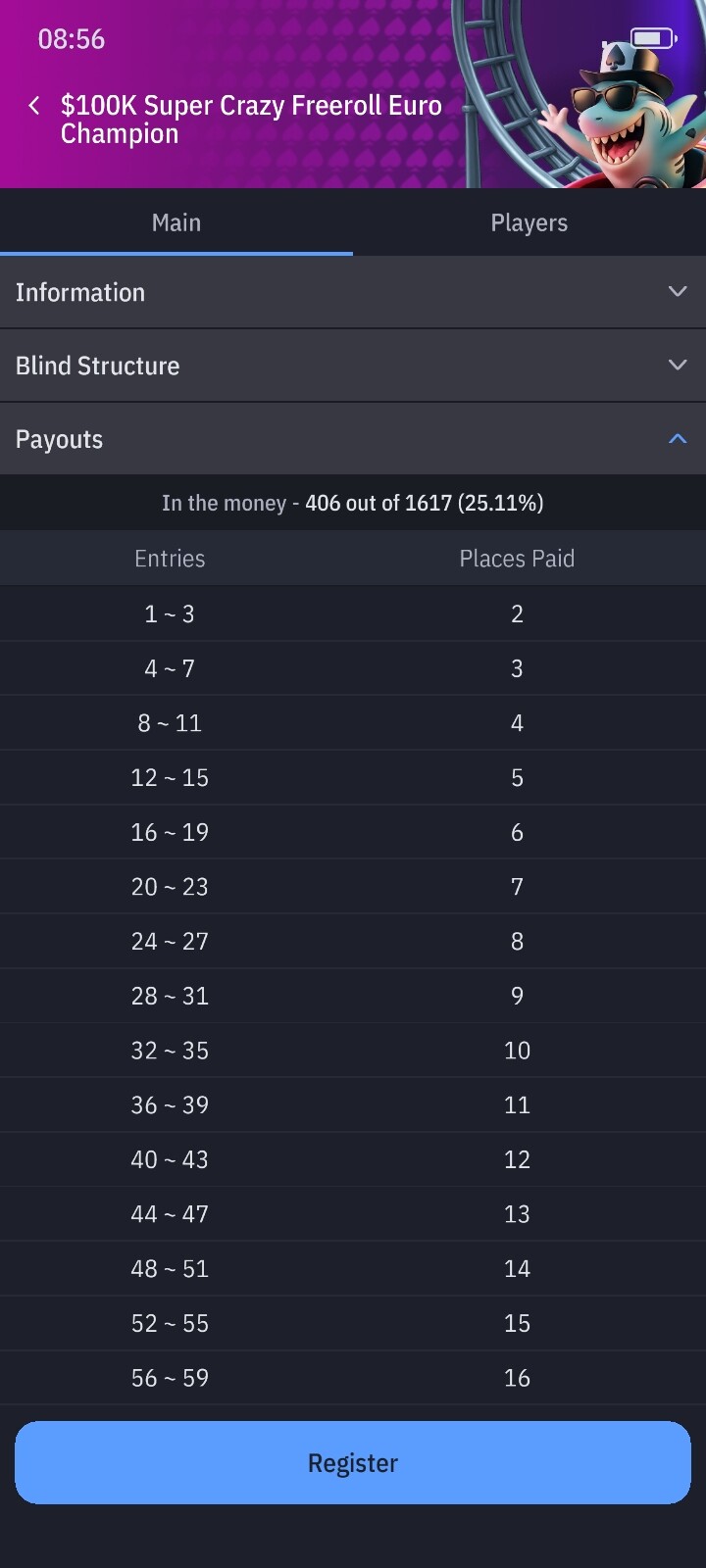Screen dimensions: 706x1568
Task: Tap the Places Paid column header
Action: [x=517, y=559]
